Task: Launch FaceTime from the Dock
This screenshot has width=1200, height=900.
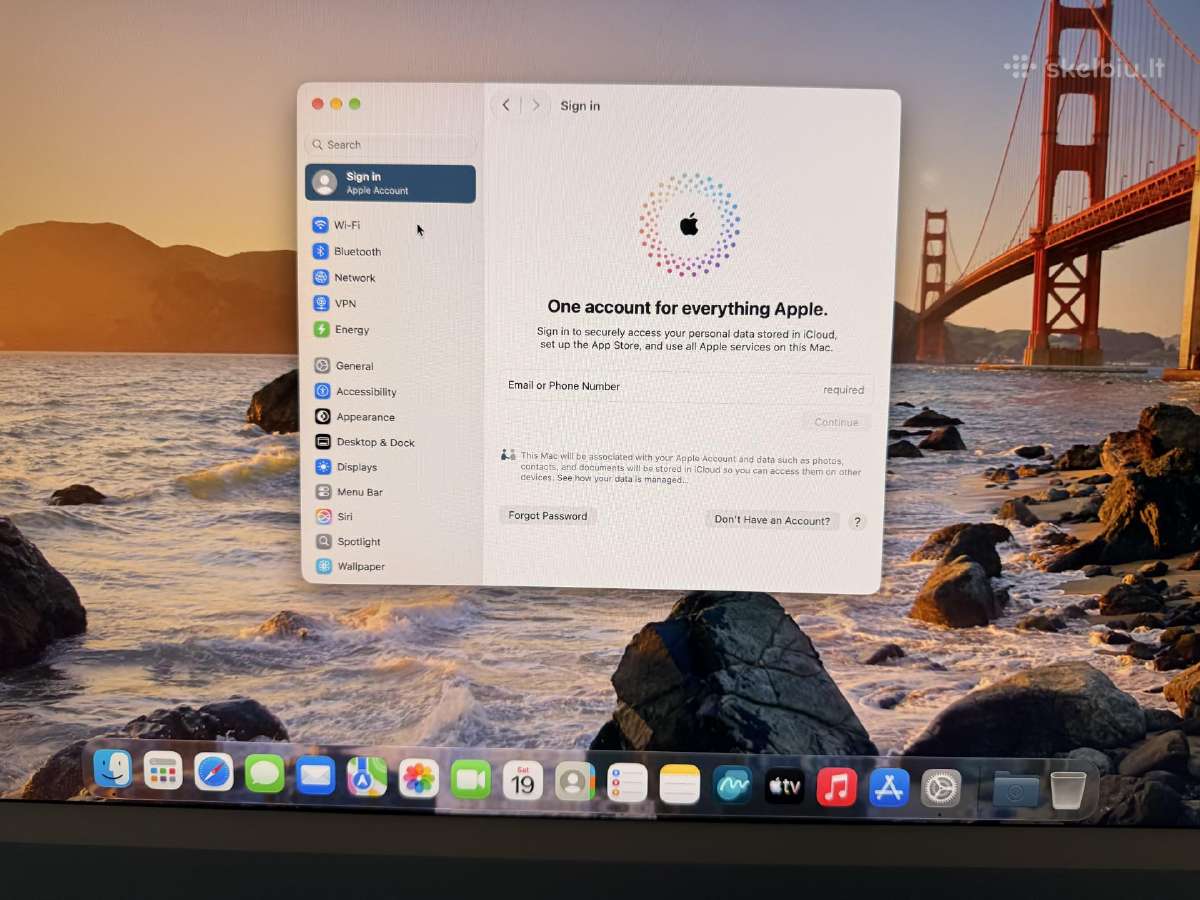Action: tap(471, 780)
